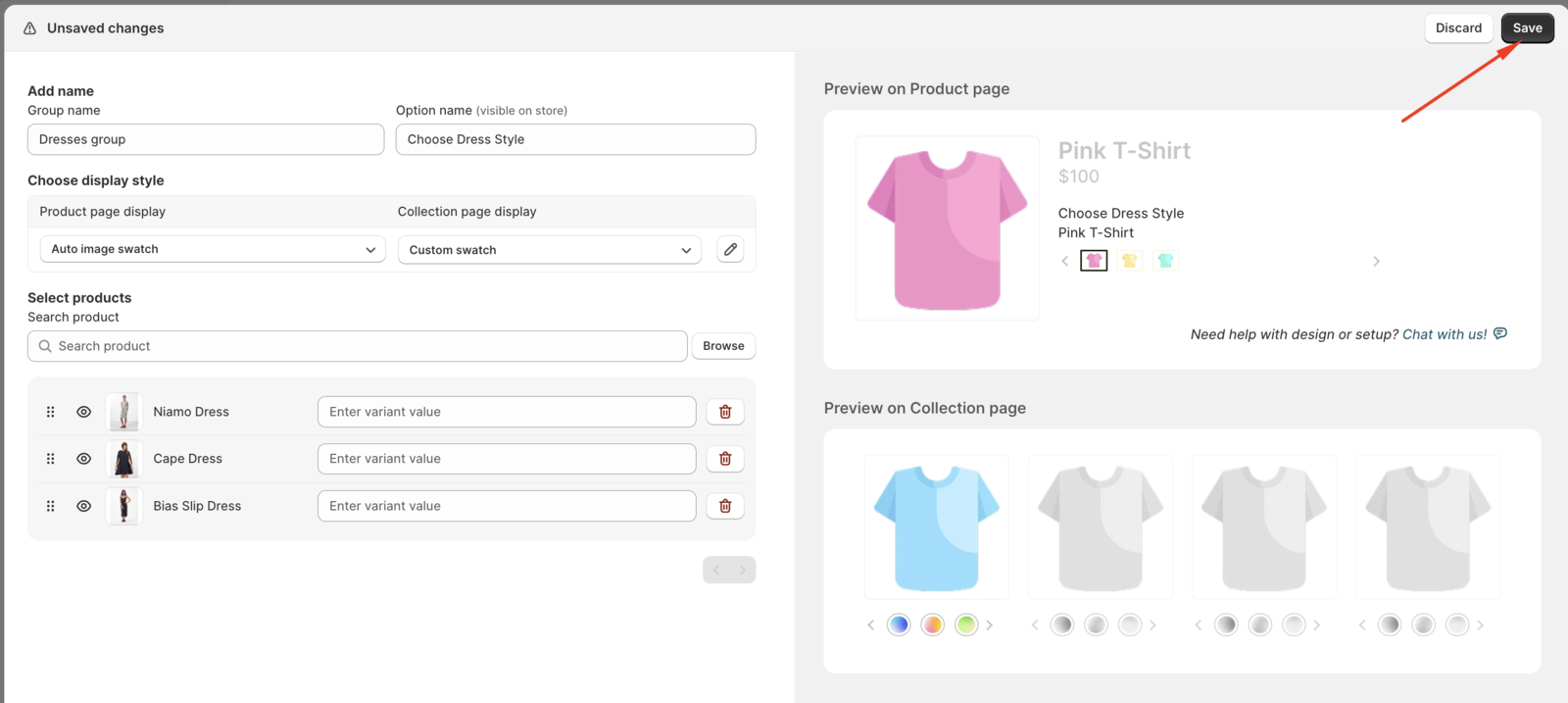The height and width of the screenshot is (703, 1568).
Task: Click the Cape Dress thumbnail
Action: 123,459
